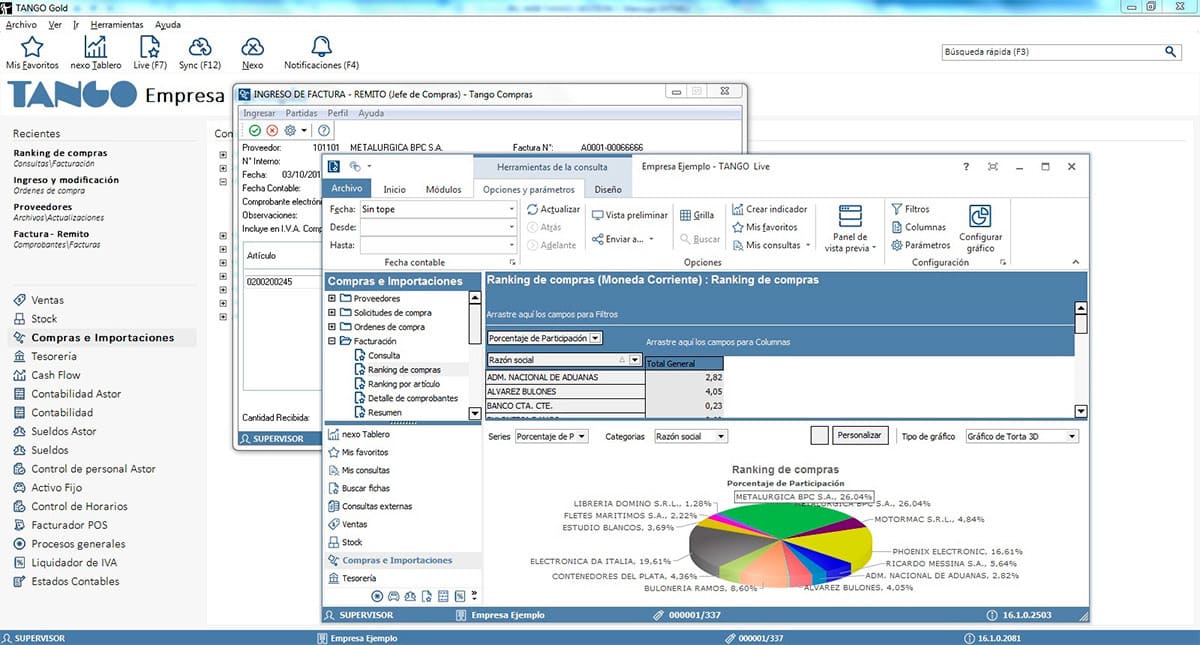Open Herramientas menu in main menu bar
Screen dimensions: 1200x645
[x=116, y=24]
